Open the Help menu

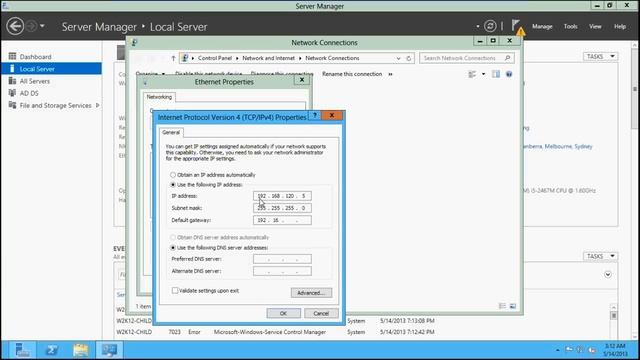620,27
